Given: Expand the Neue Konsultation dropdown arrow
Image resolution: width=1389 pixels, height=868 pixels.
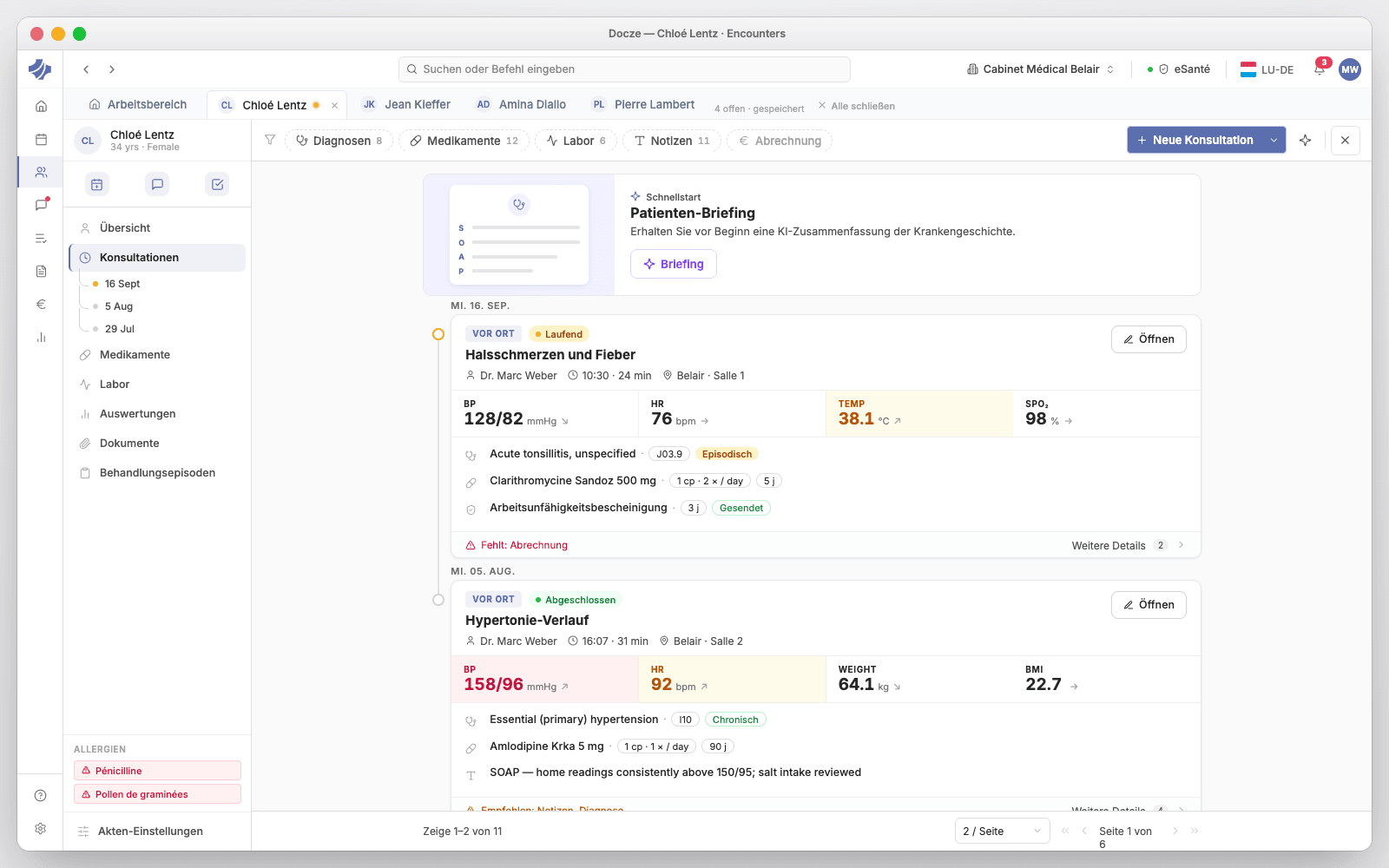Looking at the screenshot, I should point(1274,140).
